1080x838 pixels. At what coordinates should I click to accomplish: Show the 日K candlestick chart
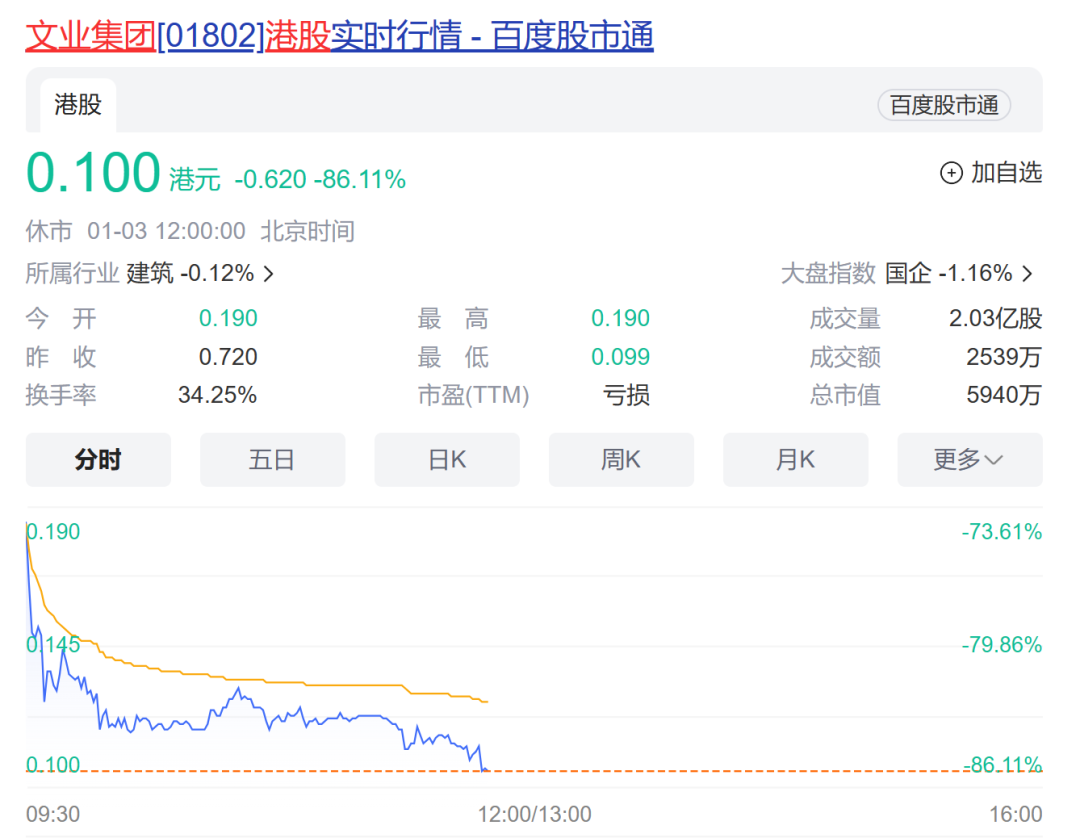(447, 459)
